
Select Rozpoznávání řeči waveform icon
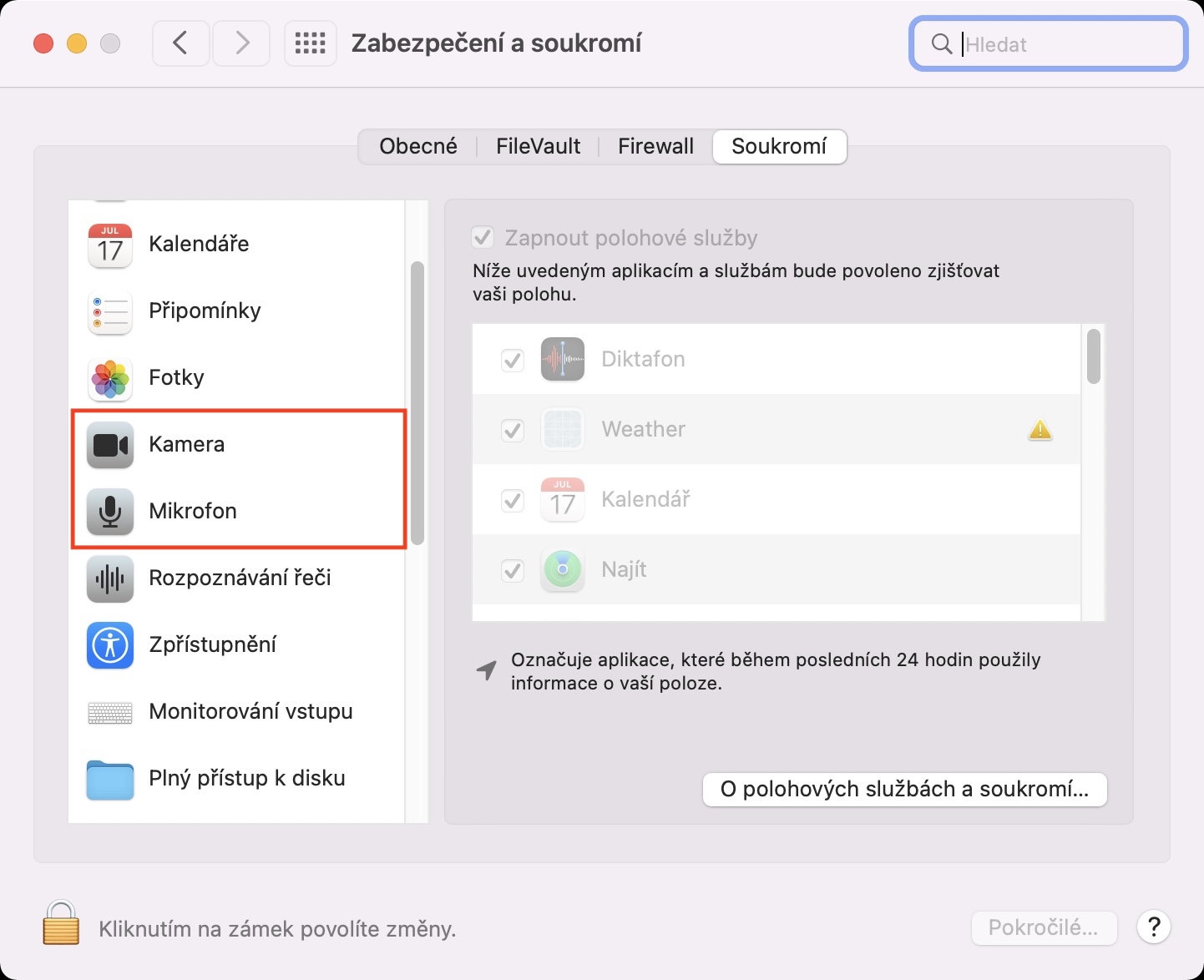[x=110, y=578]
